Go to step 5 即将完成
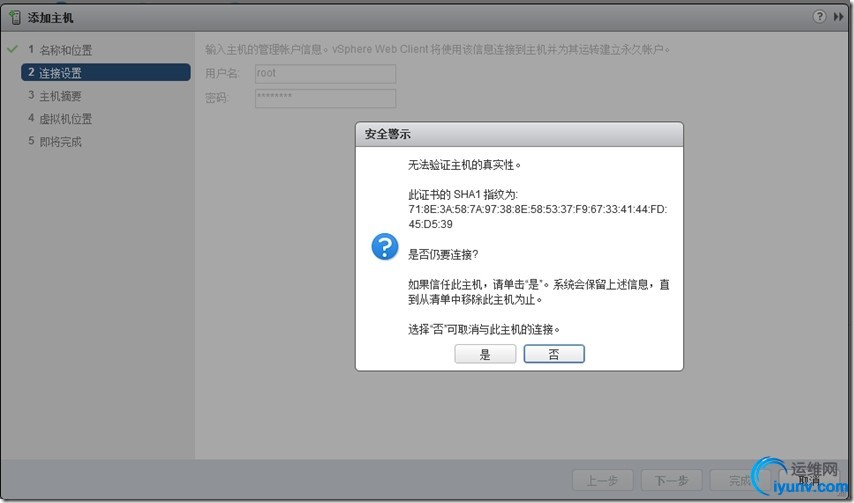Screen dimensions: 854x503 pos(54,142)
